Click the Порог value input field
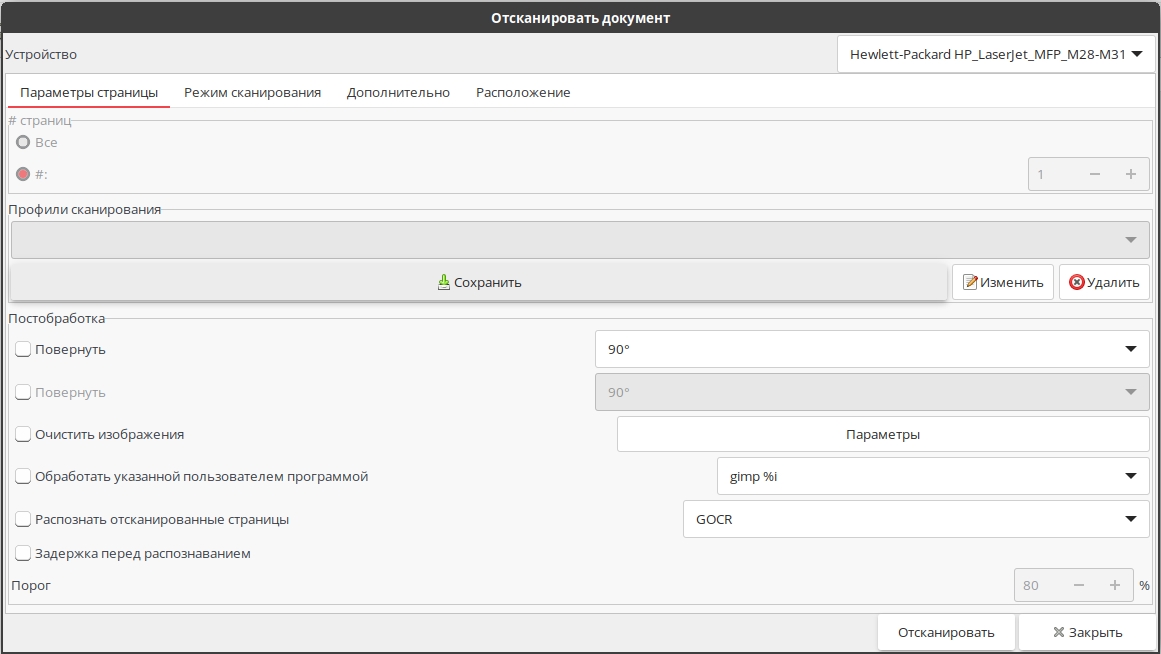The height and width of the screenshot is (654, 1161). tap(1040, 585)
